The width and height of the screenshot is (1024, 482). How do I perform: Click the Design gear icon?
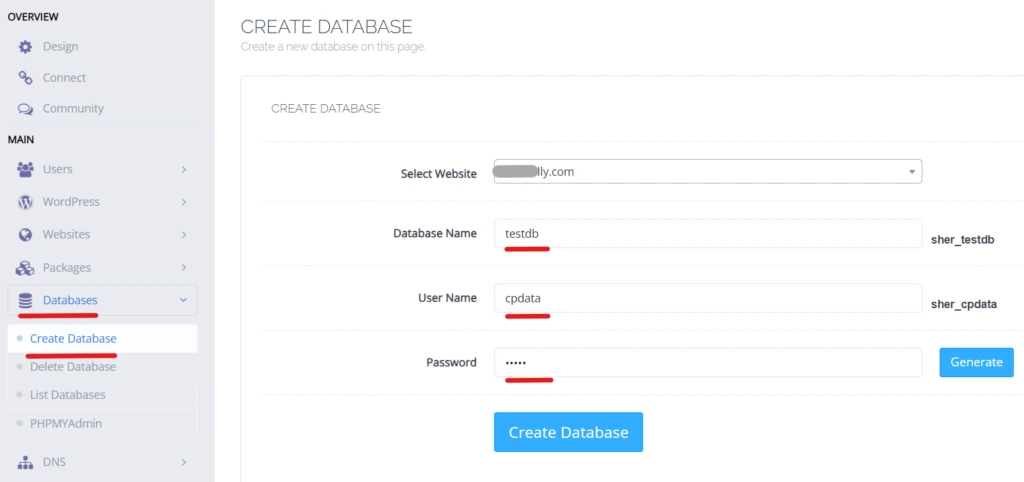click(x=25, y=47)
